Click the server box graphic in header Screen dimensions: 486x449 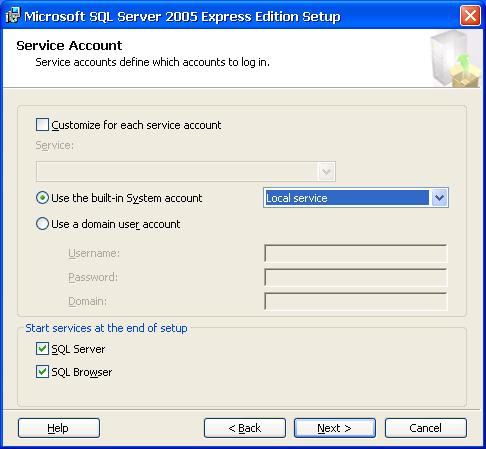(x=455, y=59)
